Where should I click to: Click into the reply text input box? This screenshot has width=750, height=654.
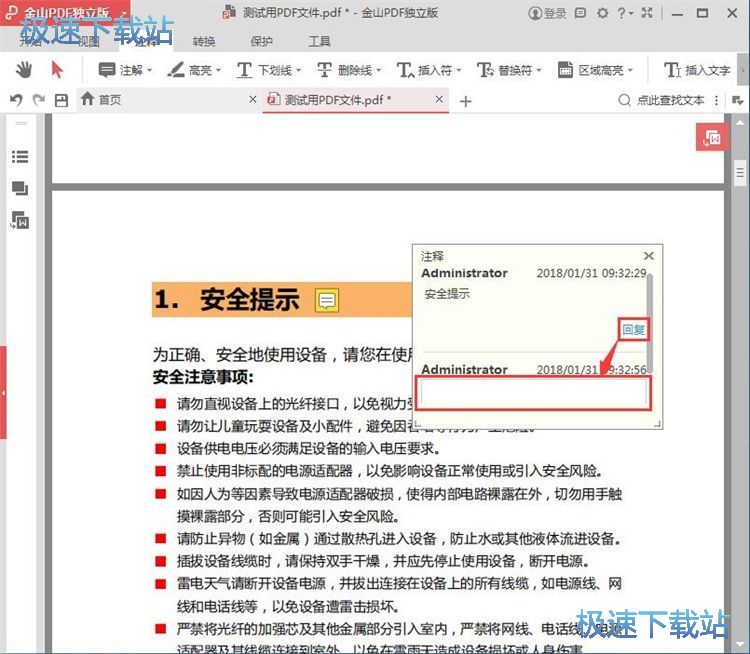[533, 394]
